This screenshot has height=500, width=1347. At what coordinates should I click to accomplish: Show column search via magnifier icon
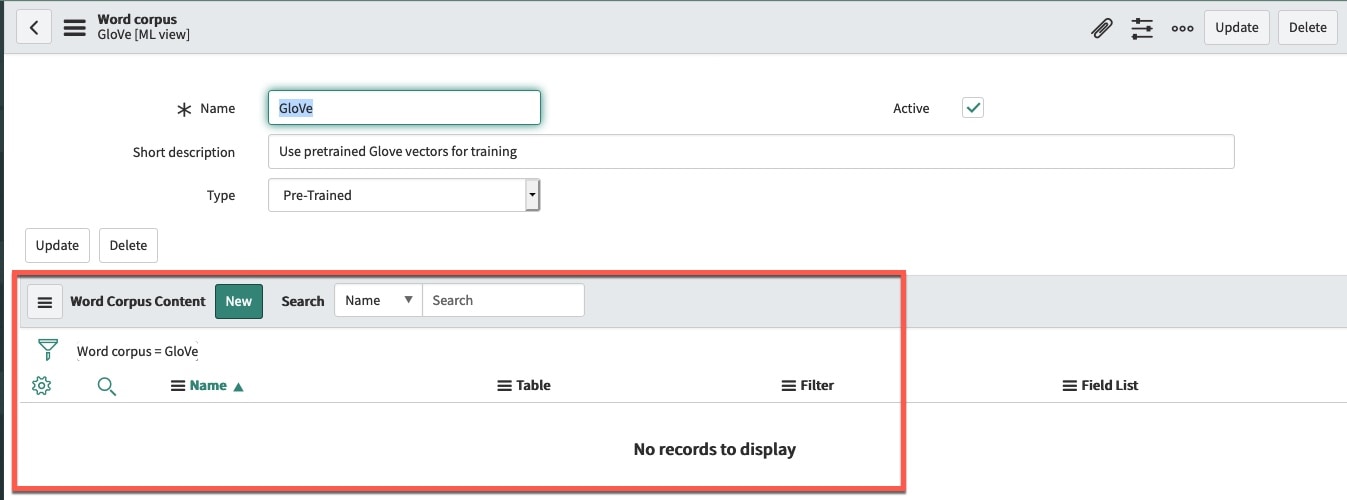pyautogui.click(x=107, y=385)
